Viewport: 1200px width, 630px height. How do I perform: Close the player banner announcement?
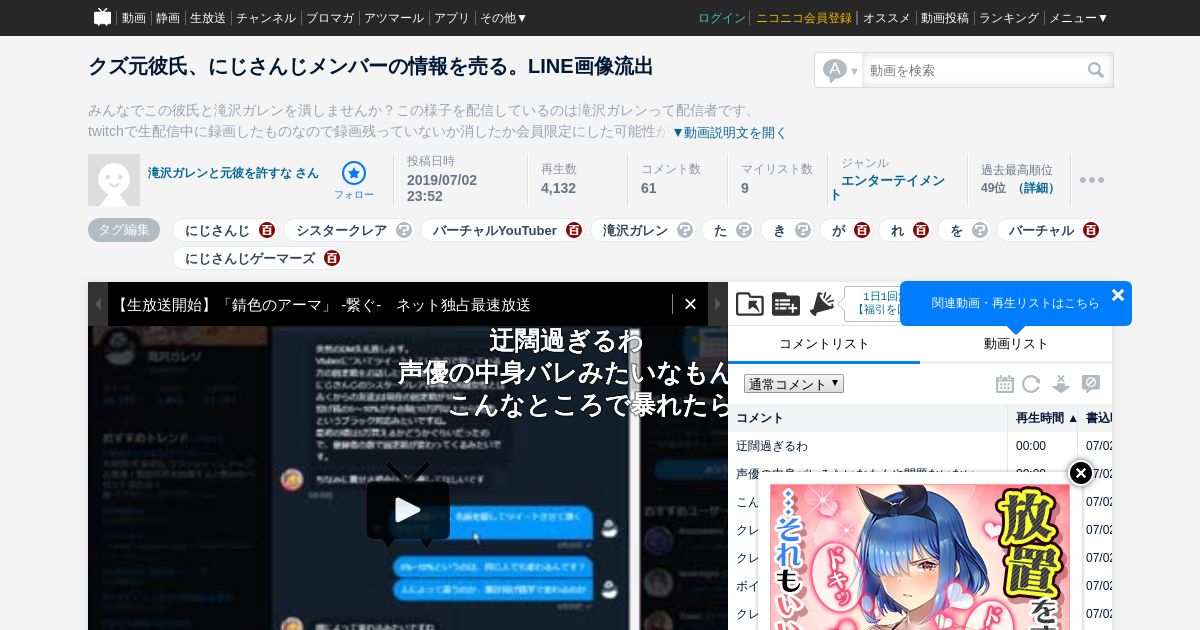coord(690,304)
